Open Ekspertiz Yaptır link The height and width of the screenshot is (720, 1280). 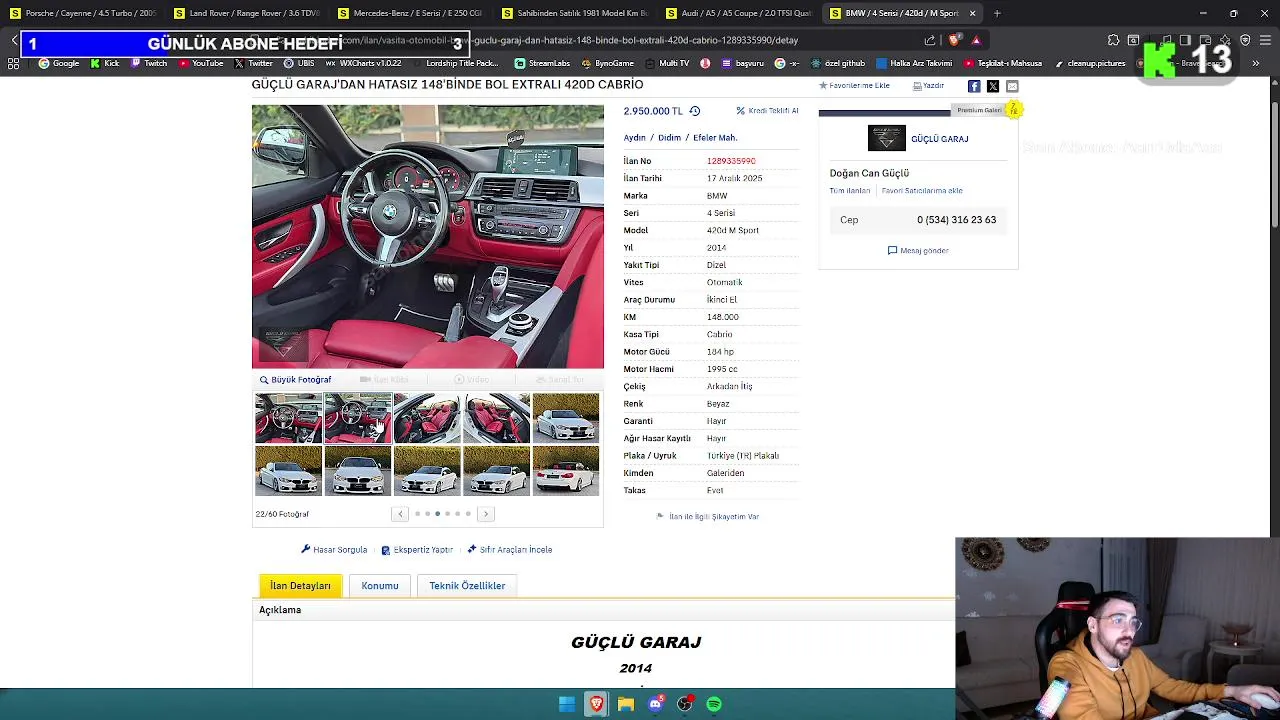pos(417,550)
